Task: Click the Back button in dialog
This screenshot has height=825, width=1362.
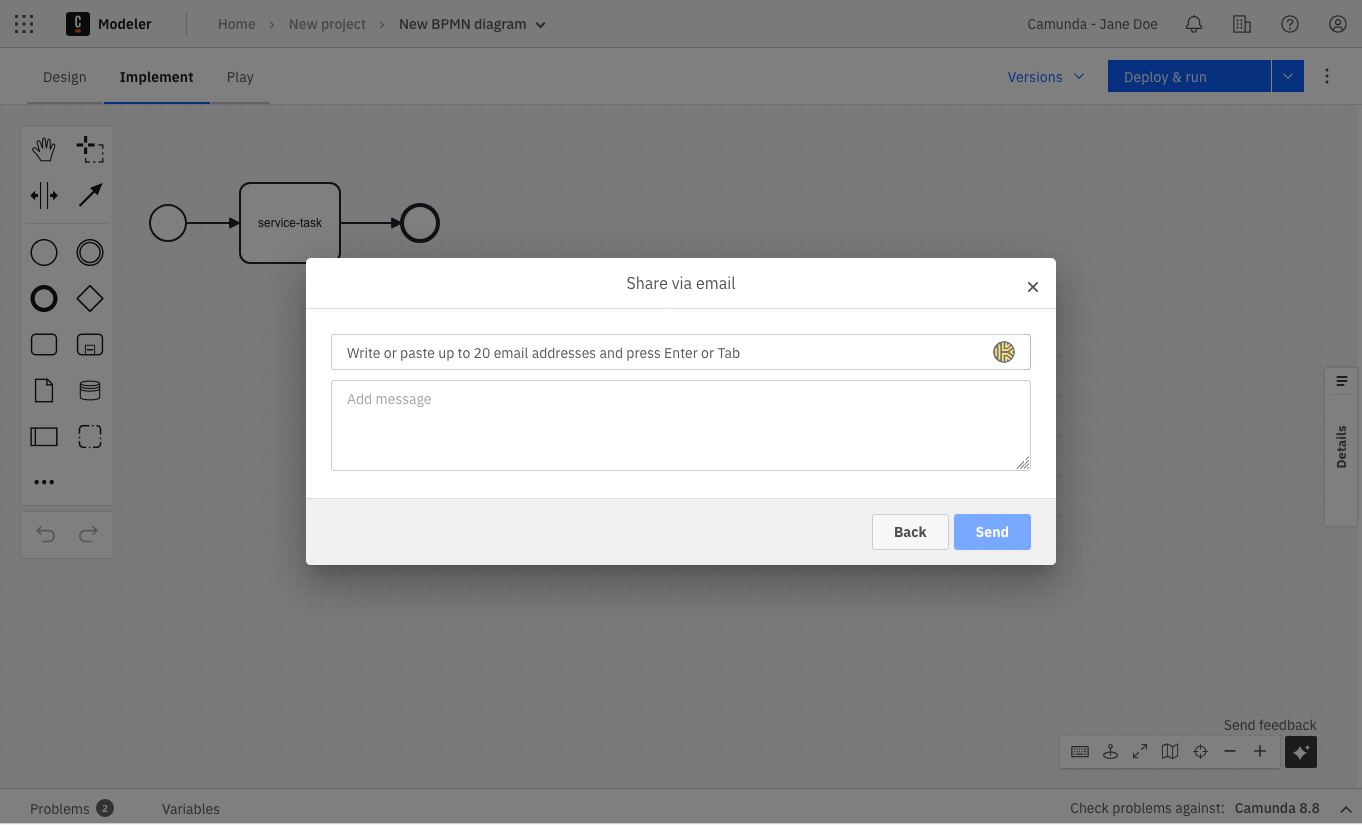Action: coord(910,532)
